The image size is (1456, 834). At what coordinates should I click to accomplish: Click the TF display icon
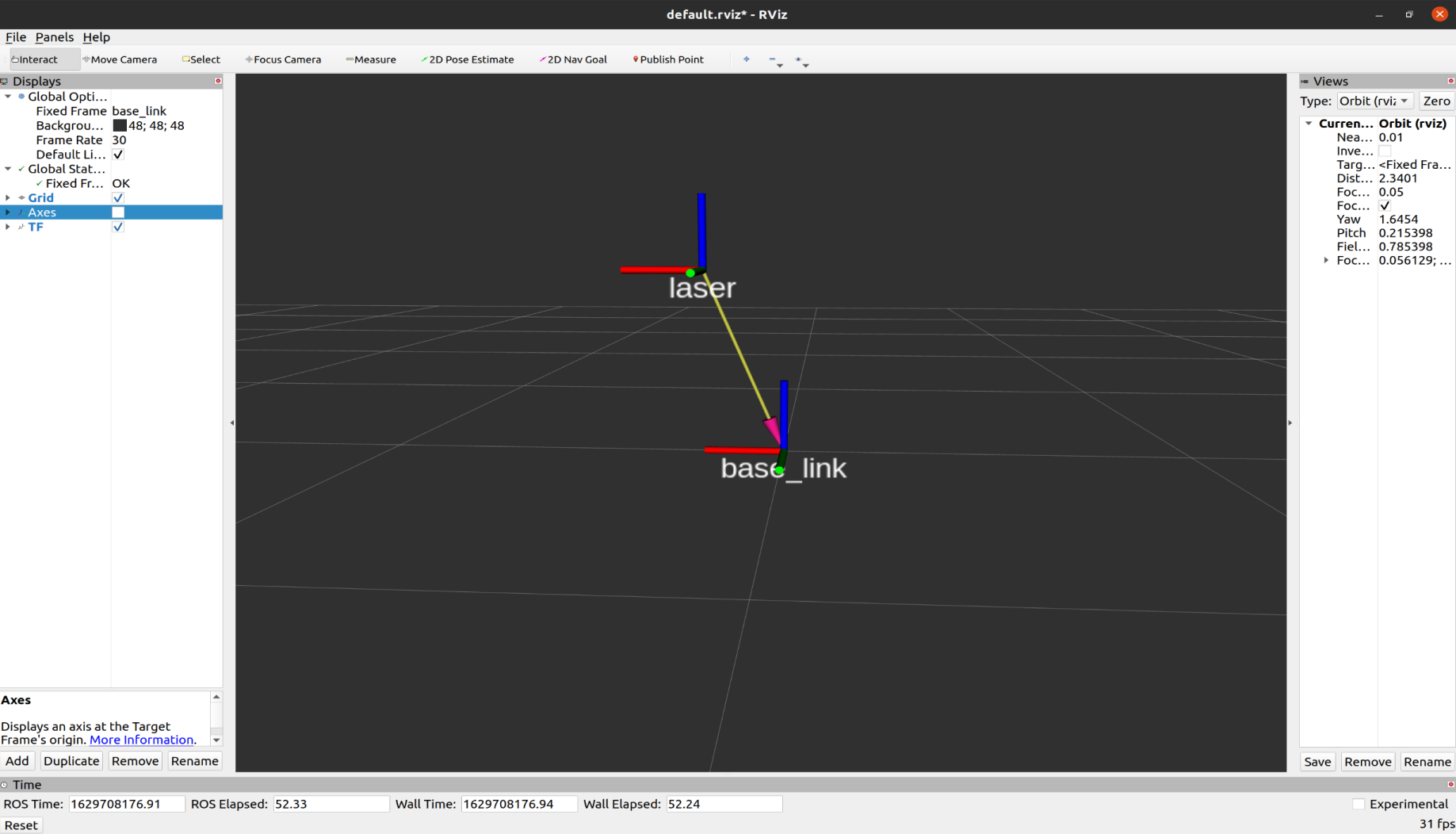click(21, 227)
